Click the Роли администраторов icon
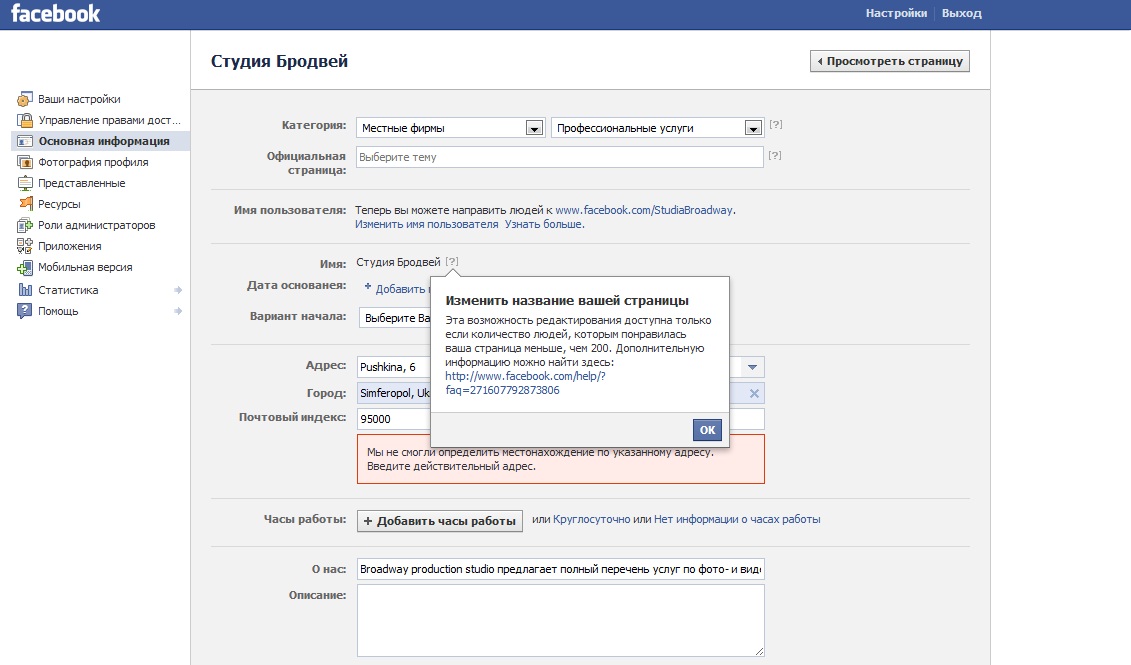This screenshot has width=1131, height=665. pyautogui.click(x=25, y=224)
